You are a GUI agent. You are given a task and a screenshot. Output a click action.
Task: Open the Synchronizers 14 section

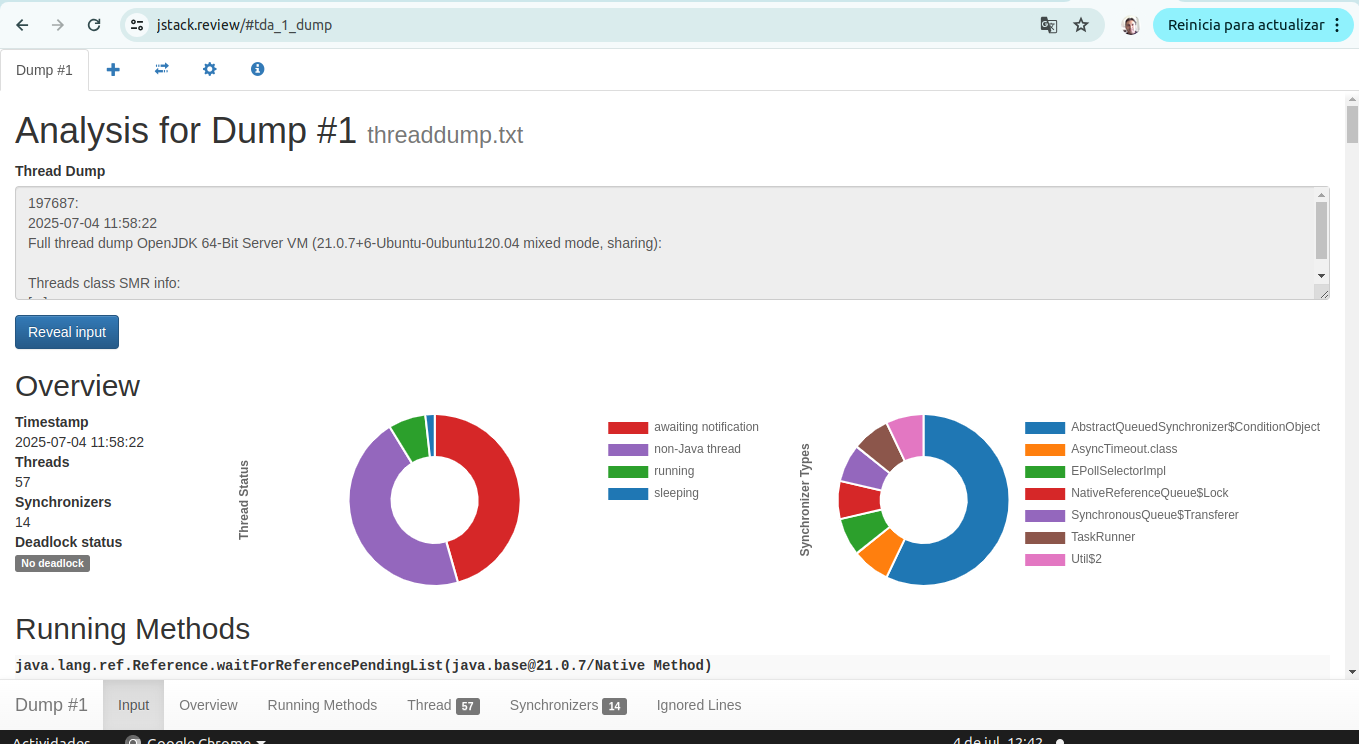(568, 705)
